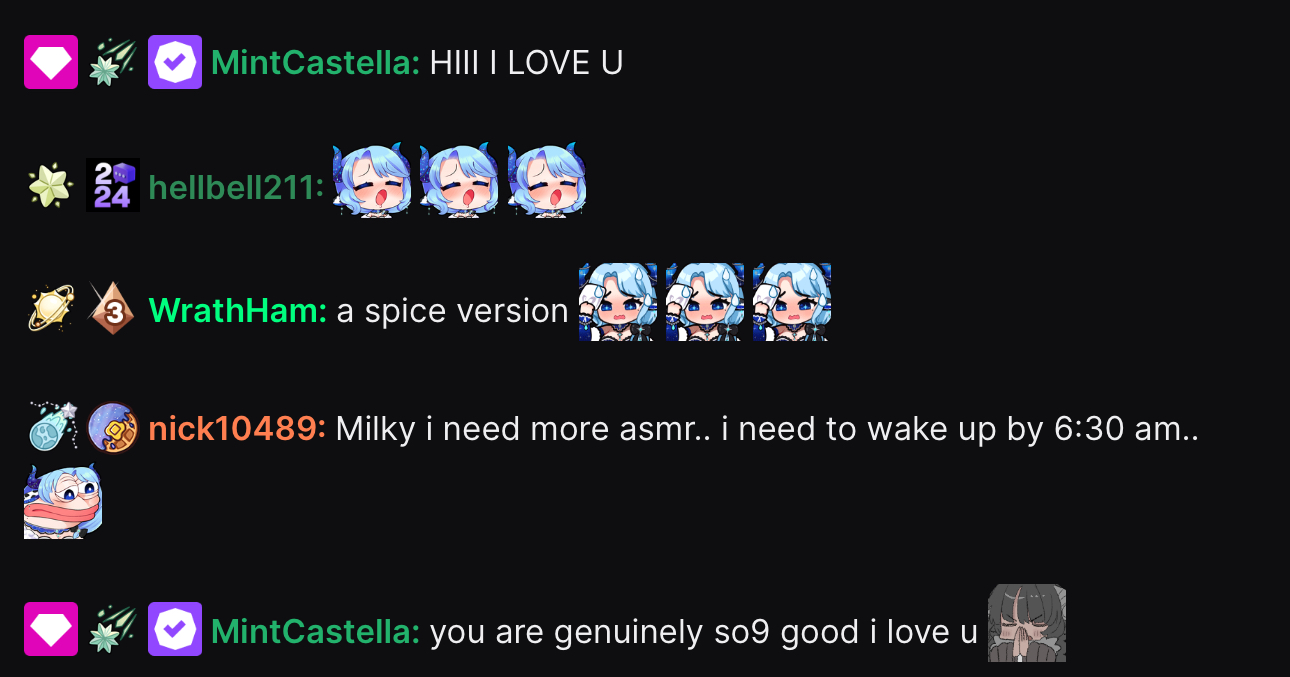Click the pink diamond badge beside first MintCastella message
This screenshot has width=1290, height=677.
point(51,62)
